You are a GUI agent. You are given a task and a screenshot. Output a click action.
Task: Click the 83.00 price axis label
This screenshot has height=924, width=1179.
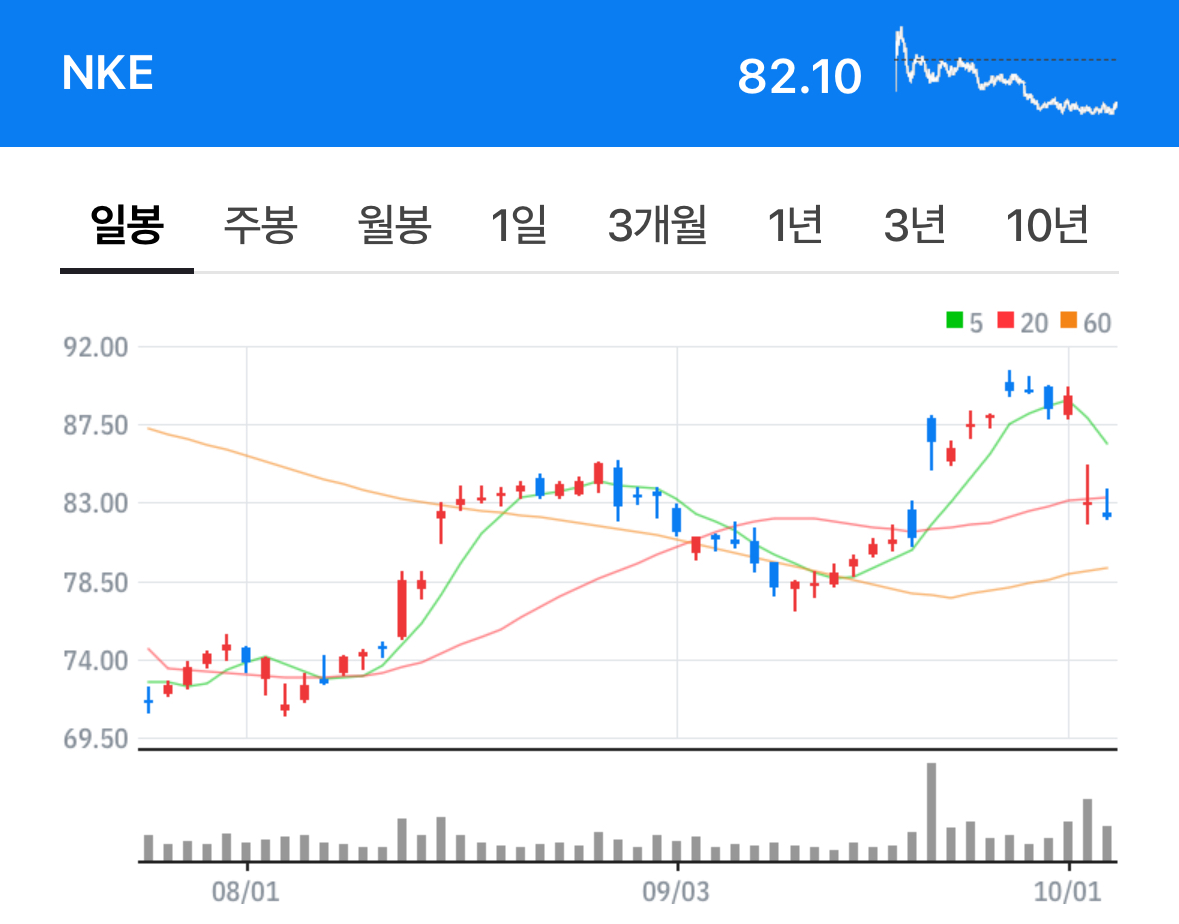(x=95, y=503)
